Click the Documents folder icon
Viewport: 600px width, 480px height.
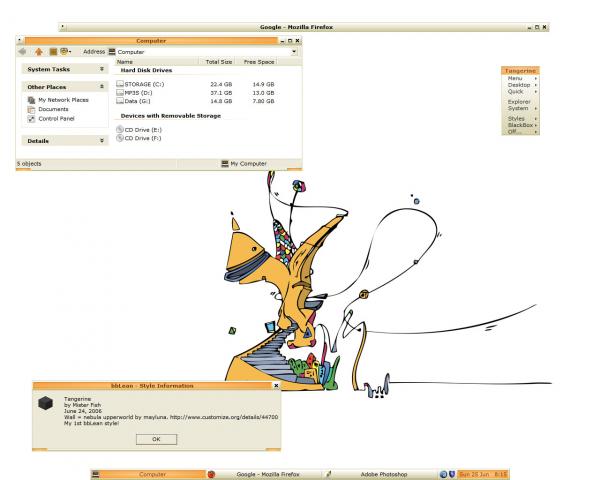31,109
